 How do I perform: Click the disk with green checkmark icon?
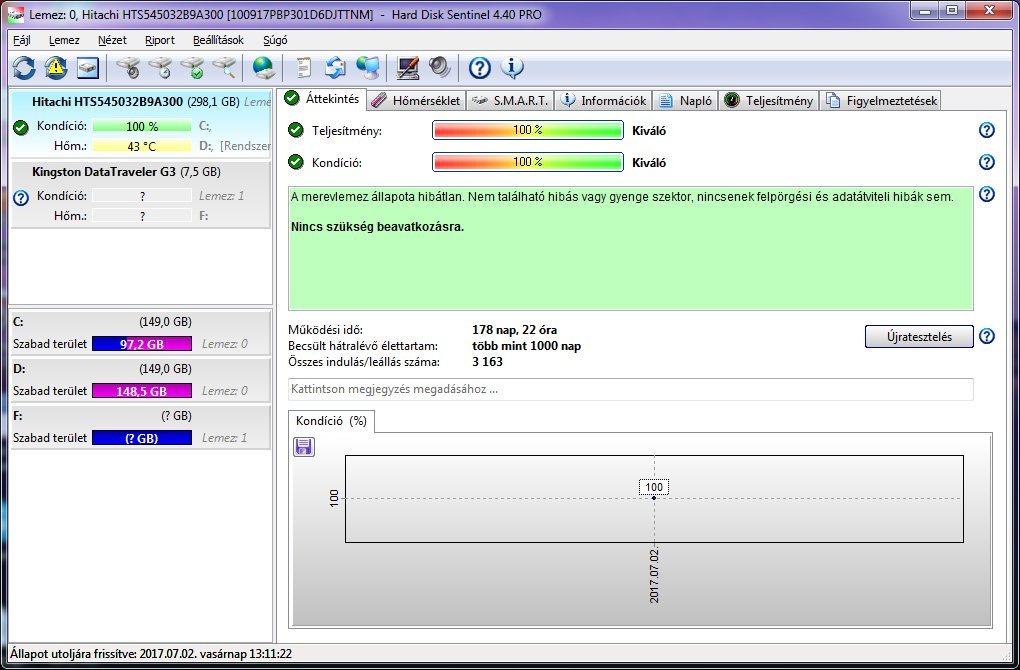point(192,68)
